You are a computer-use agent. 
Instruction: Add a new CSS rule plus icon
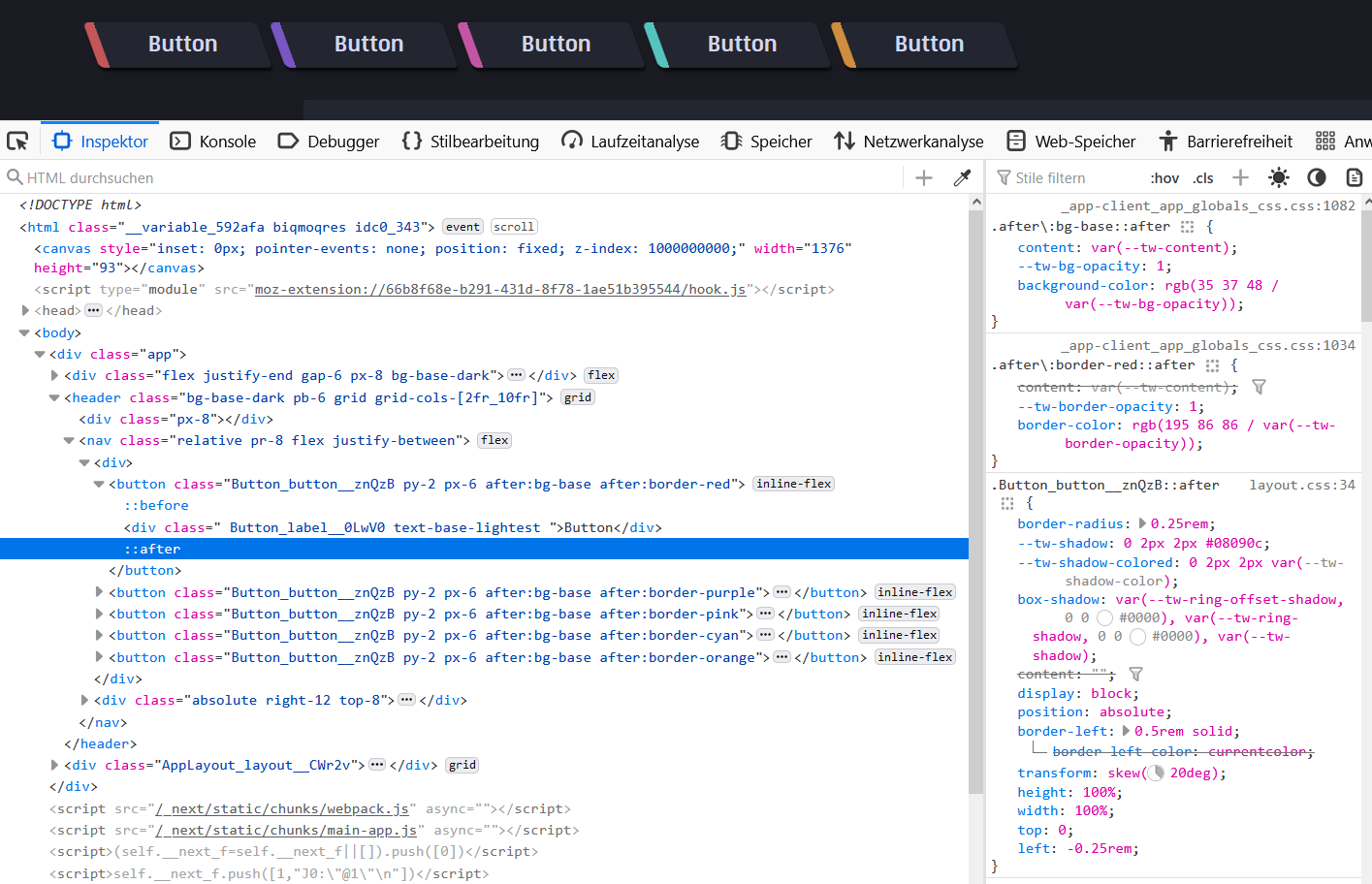[1240, 177]
